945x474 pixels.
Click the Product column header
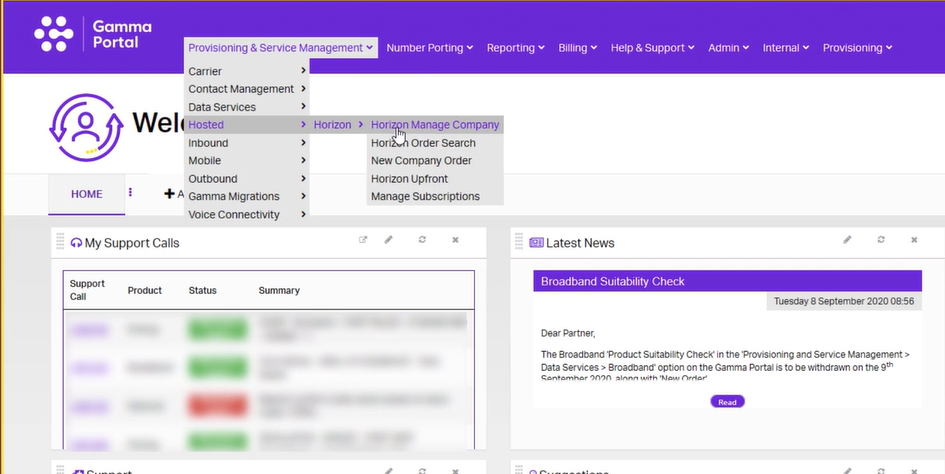pyautogui.click(x=145, y=290)
